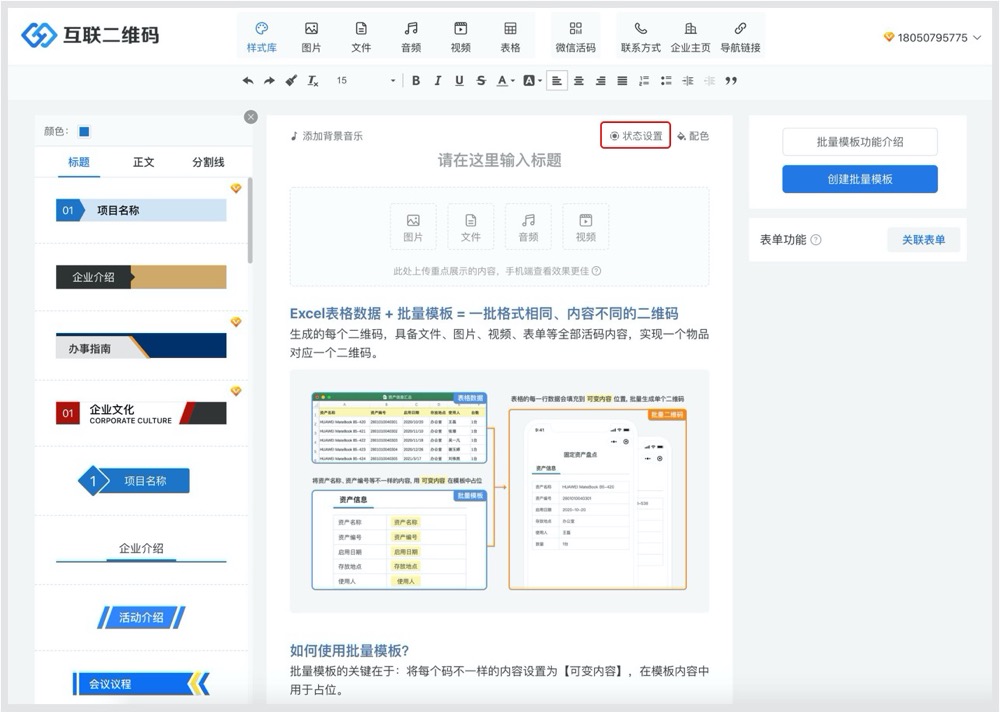Upload audio in the highlight area
This screenshot has height=712, width=1000.
point(528,226)
